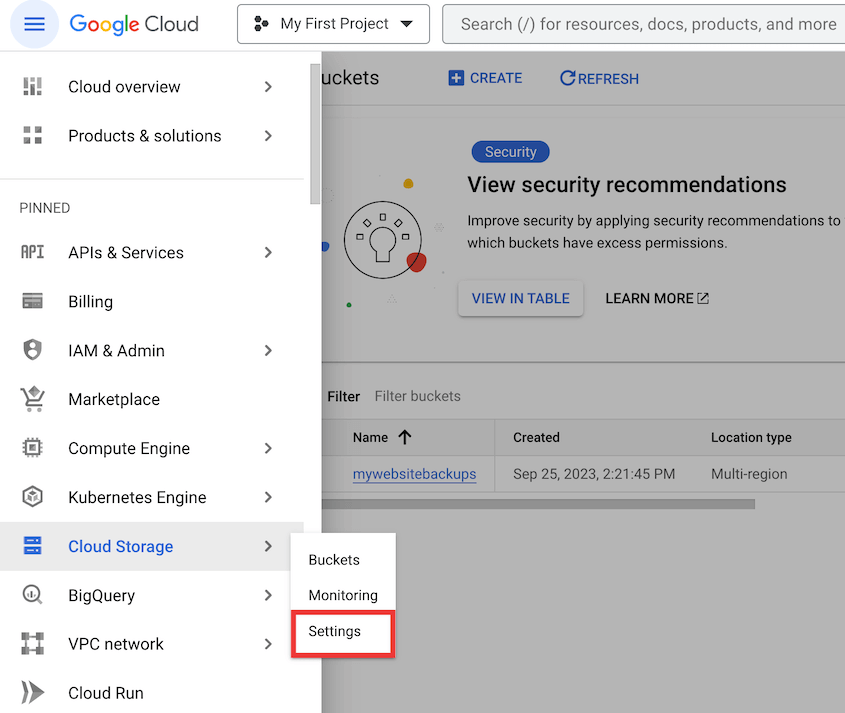
Task: Open the Marketplace menu item
Action: click(152, 399)
